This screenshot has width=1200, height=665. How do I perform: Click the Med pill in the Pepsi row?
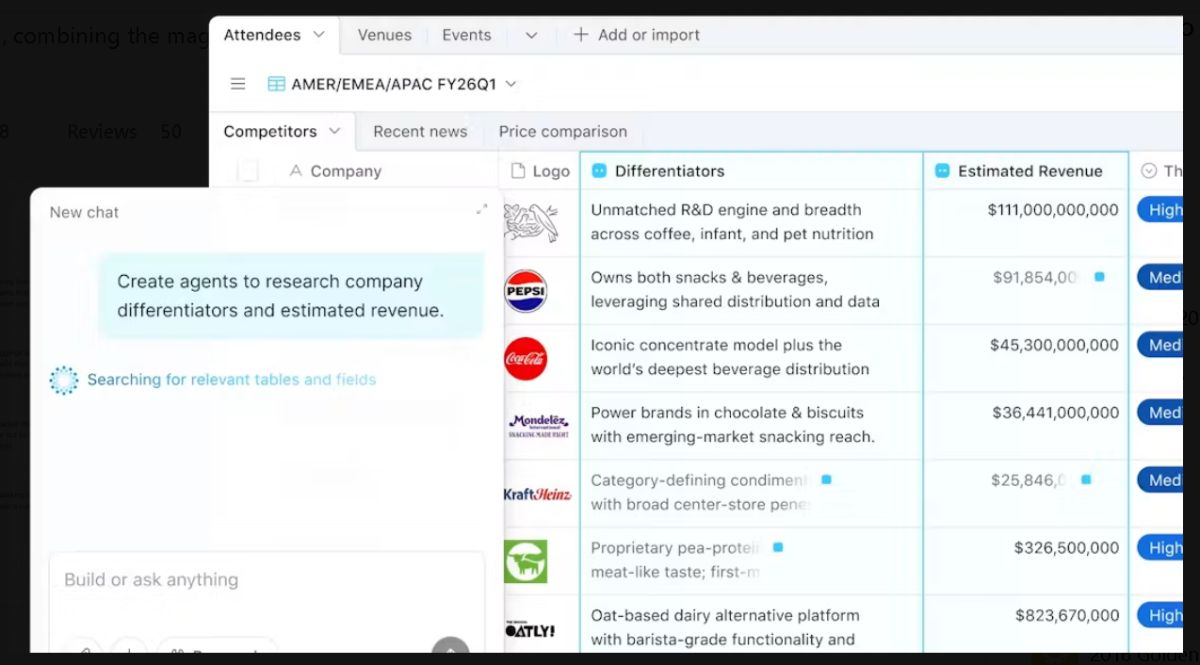(1160, 277)
